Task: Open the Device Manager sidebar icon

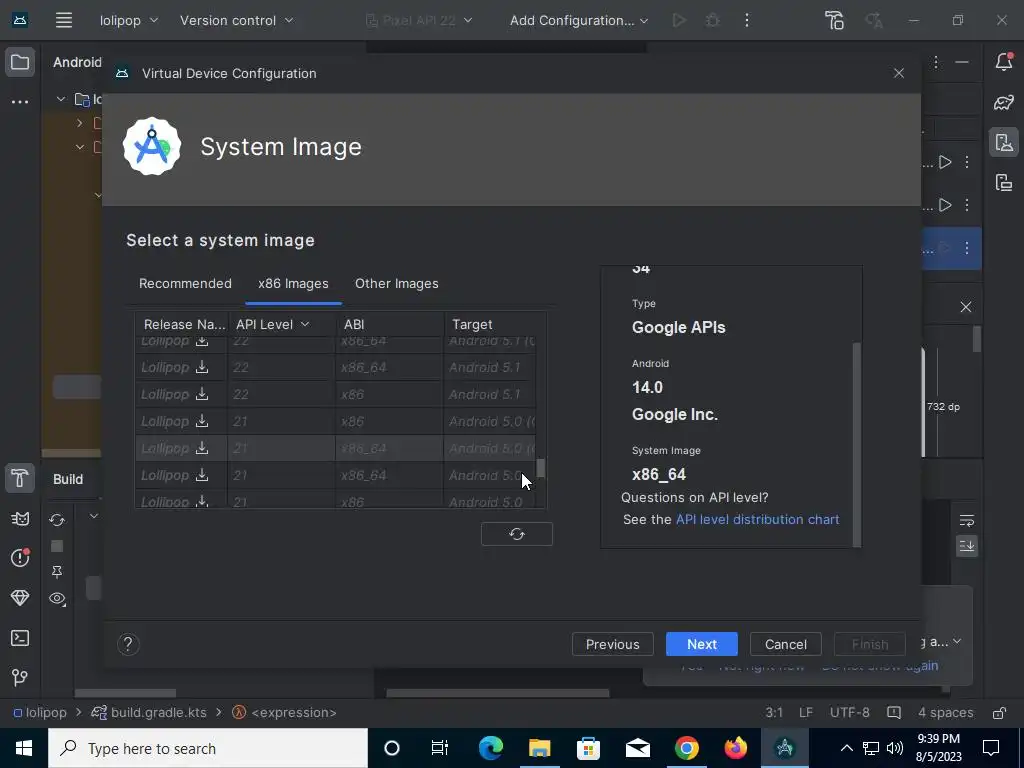Action: click(1004, 142)
